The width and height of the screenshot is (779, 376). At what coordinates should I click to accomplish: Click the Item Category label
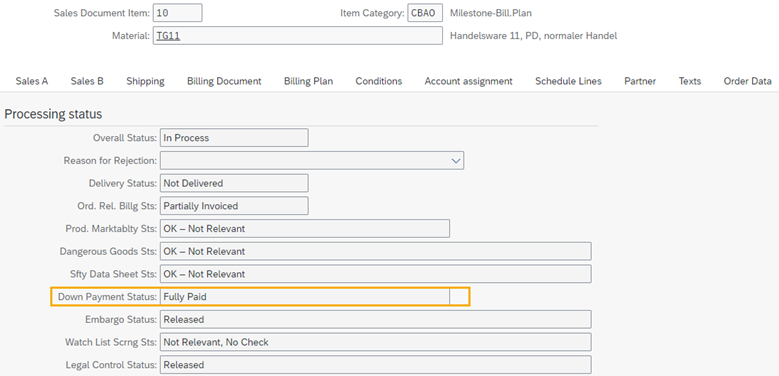pyautogui.click(x=372, y=13)
